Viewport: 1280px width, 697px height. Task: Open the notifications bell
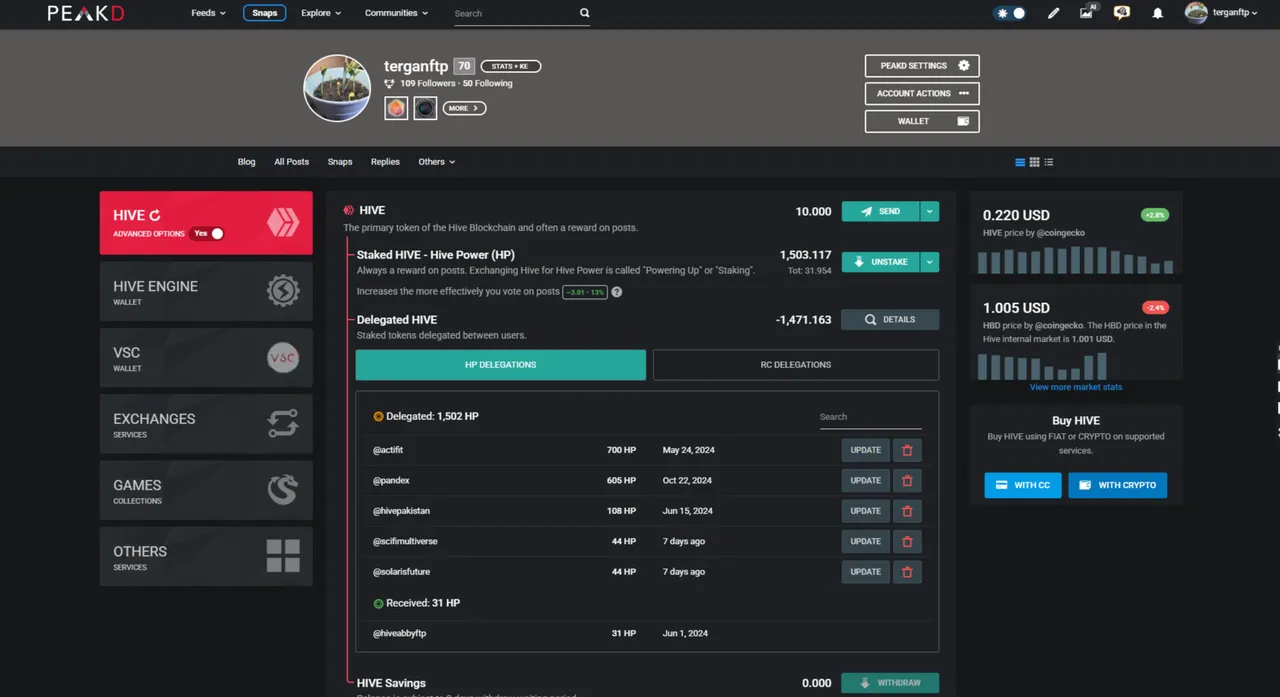tap(1158, 13)
